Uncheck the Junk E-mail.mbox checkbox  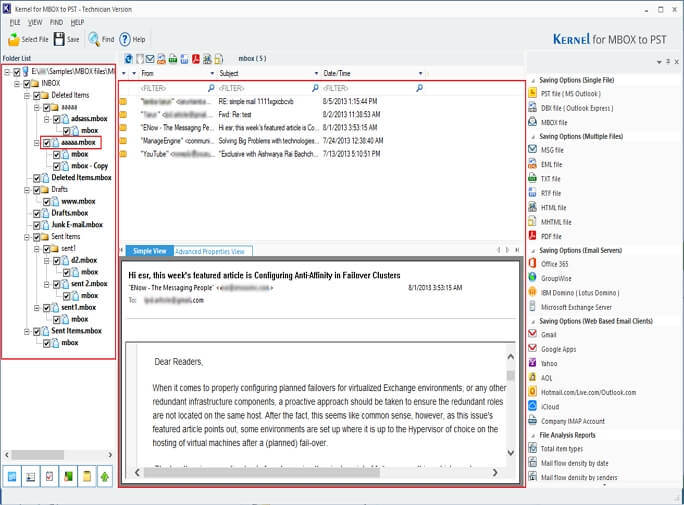(37, 225)
